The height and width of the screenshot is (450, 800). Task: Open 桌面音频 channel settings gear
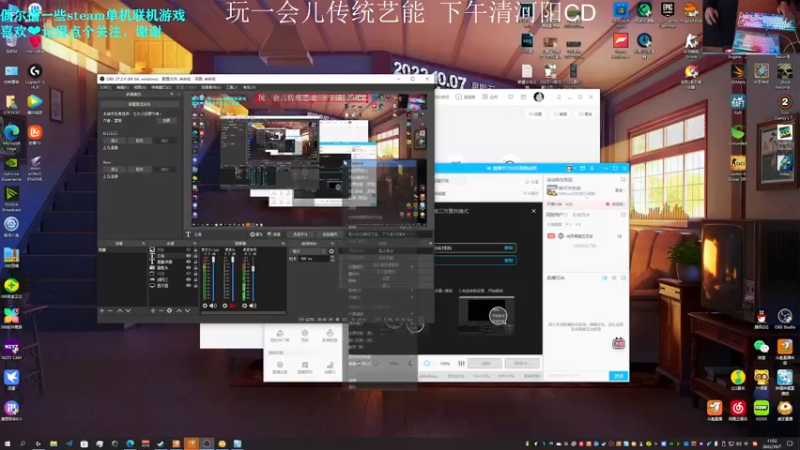pos(244,306)
